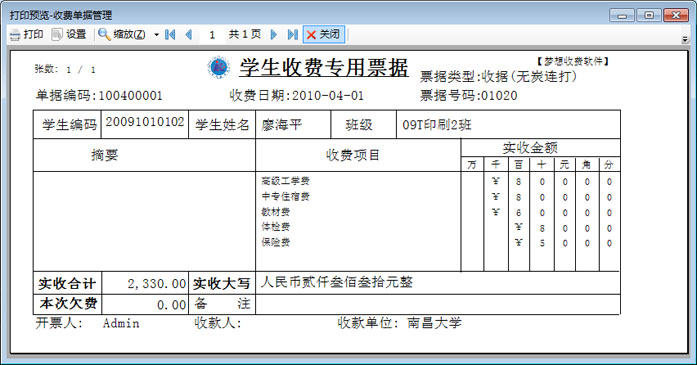Click 票据类型:收据(无炭连打) text

498,77
